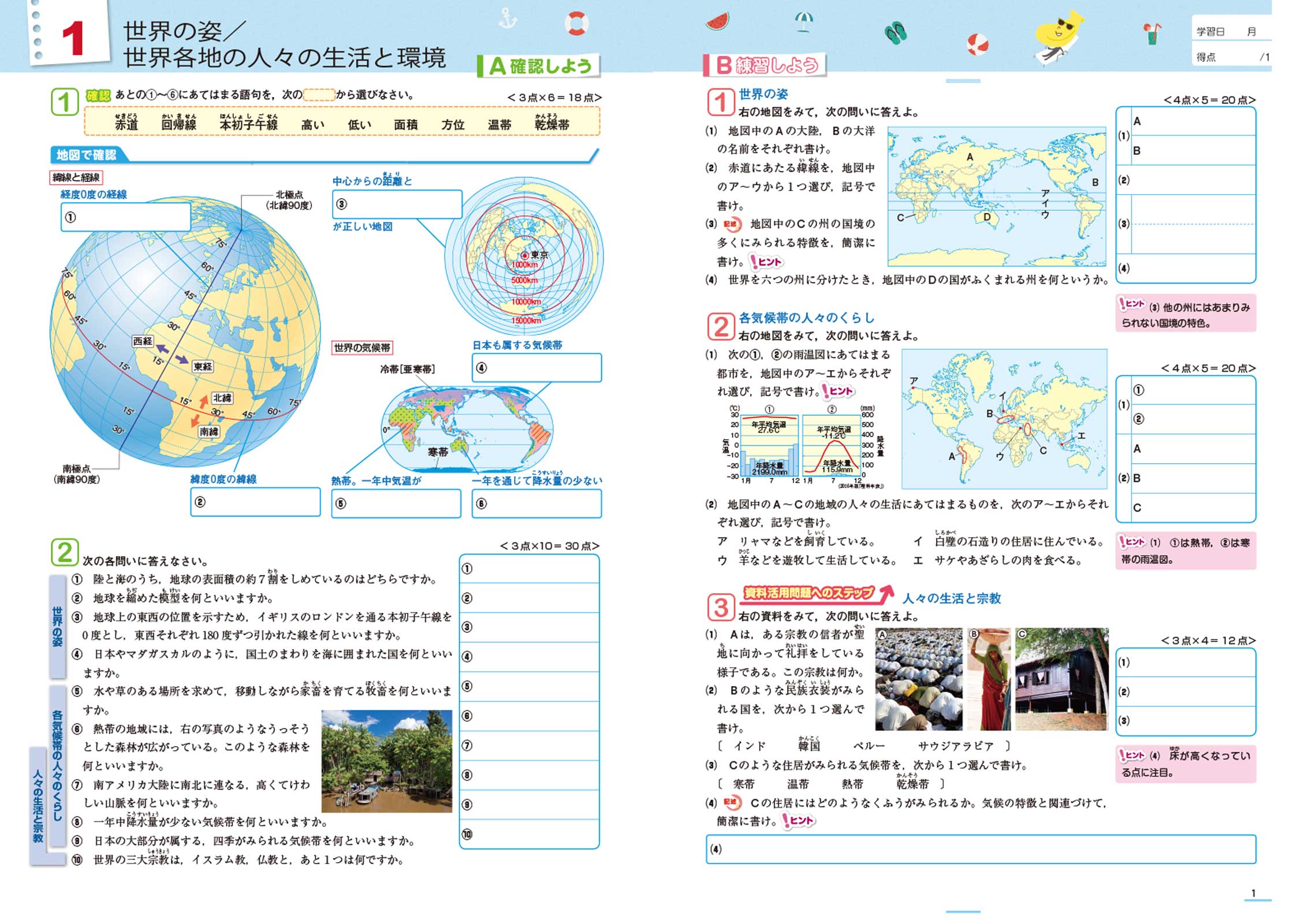Click the hint icon after 簡潔に書け in section 3
Viewport: 1308px width, 924px height.
pyautogui.click(x=798, y=820)
